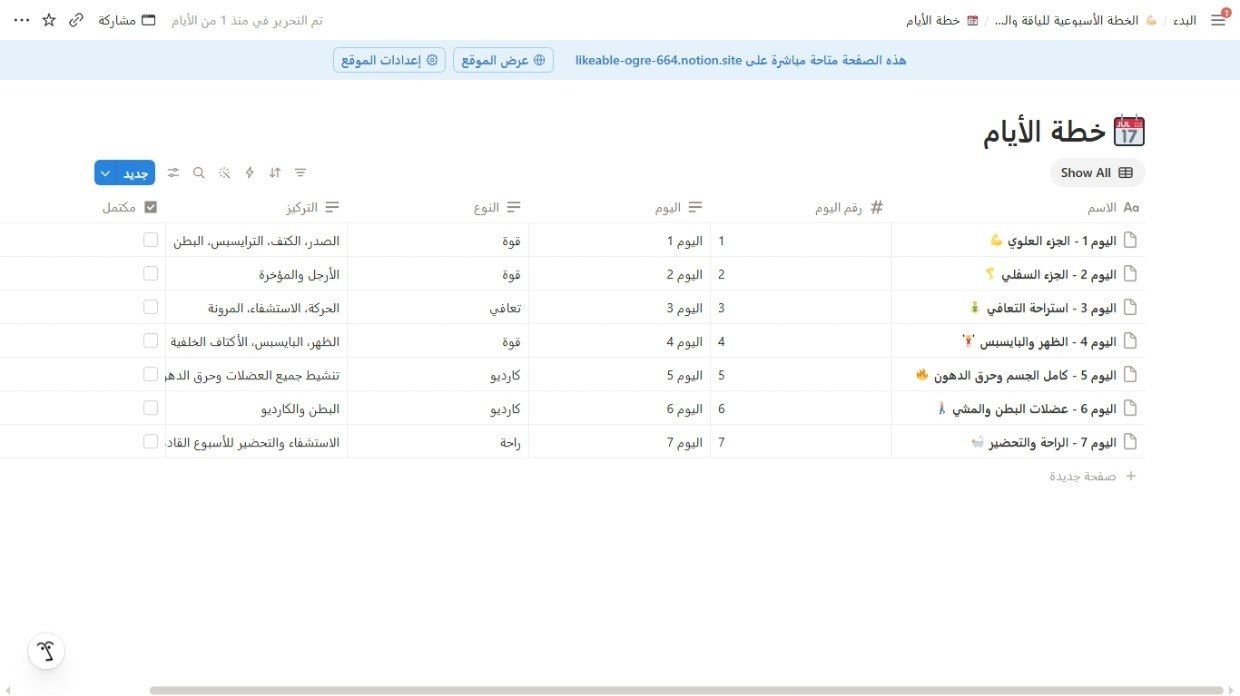Open the view settings sliders icon
The image size is (1240, 696).
(x=174, y=173)
